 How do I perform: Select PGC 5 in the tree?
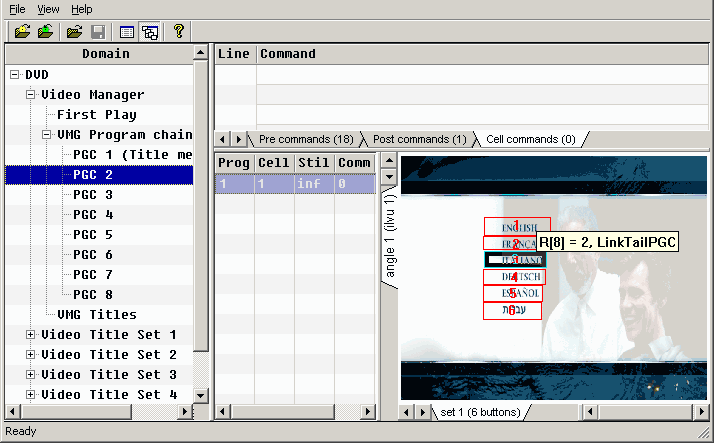pos(93,235)
